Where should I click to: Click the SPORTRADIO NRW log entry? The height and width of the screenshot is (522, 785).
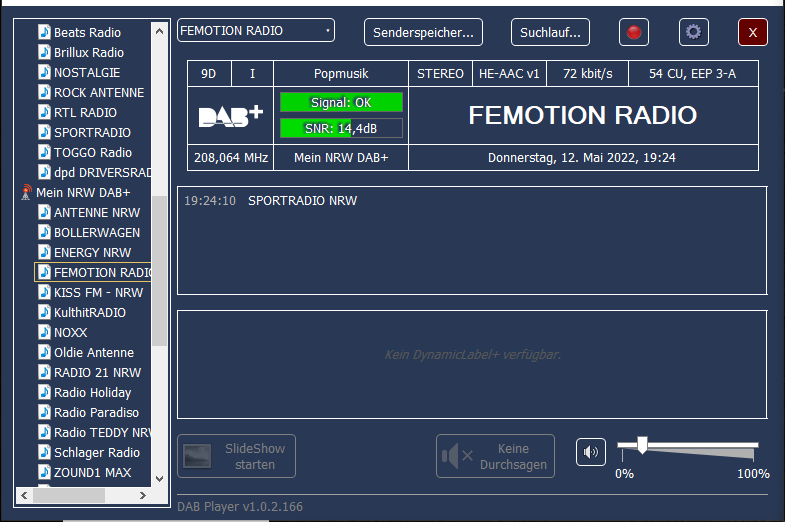coord(302,201)
